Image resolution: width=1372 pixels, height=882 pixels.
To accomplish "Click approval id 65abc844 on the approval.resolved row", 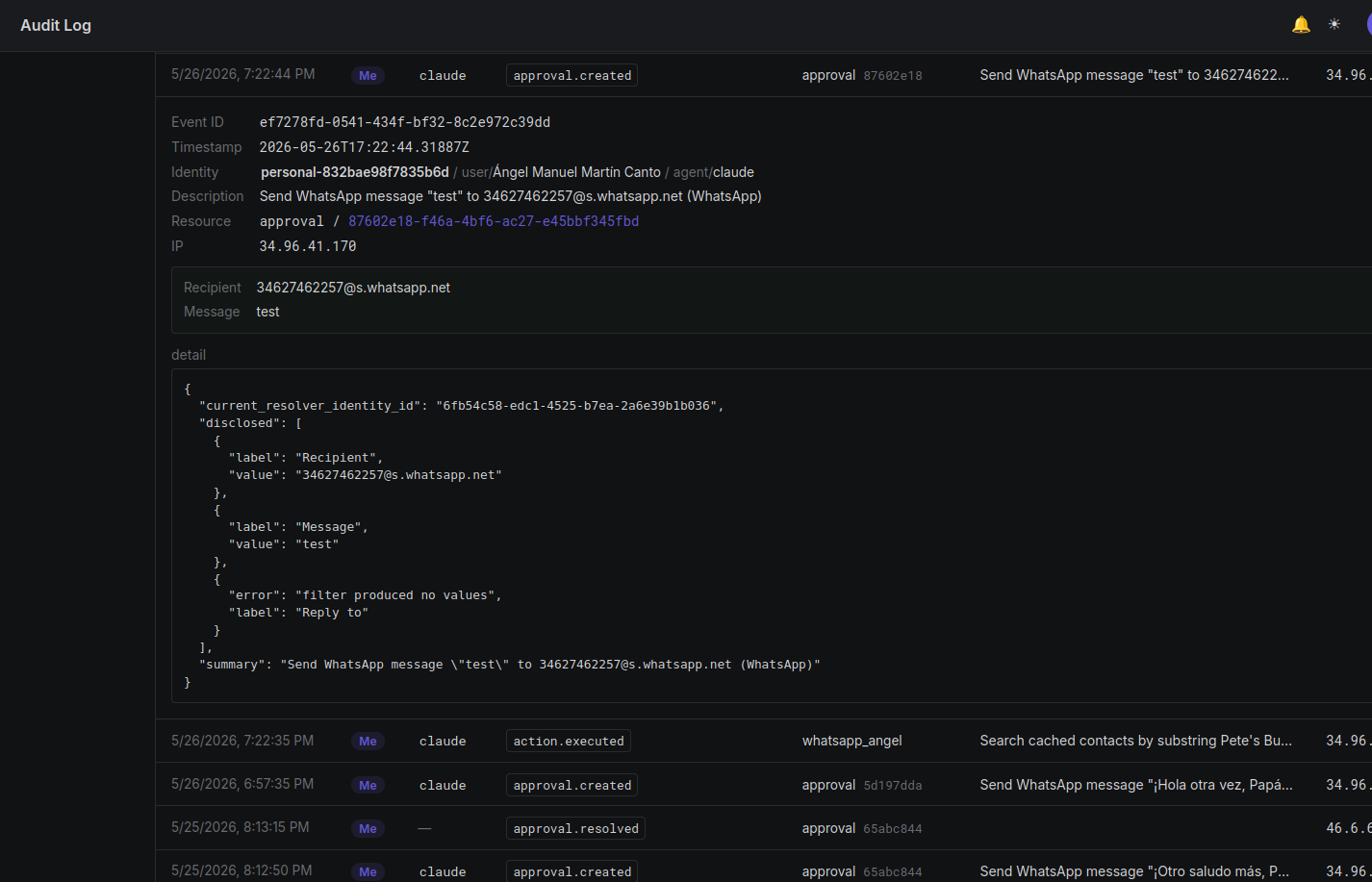I will point(893,828).
